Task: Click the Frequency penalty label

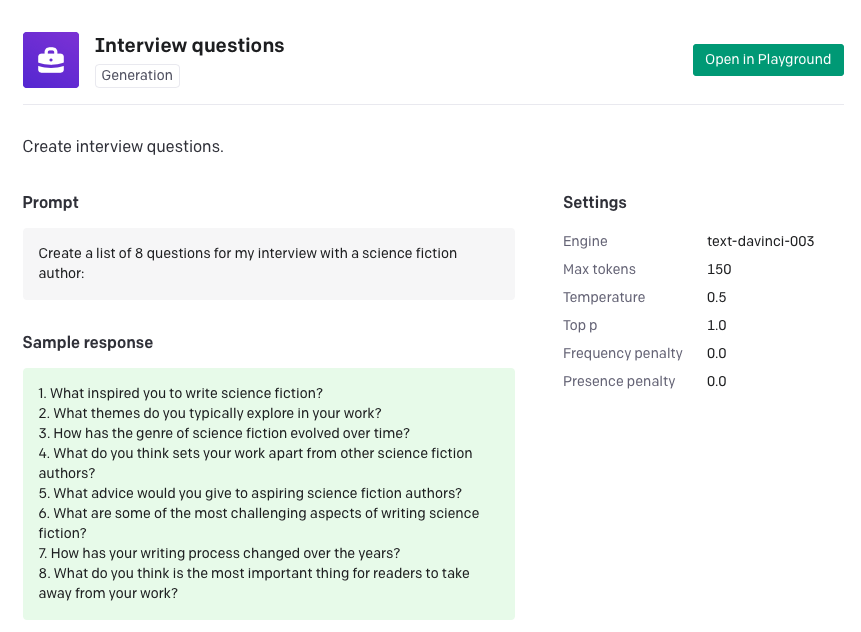Action: pos(622,353)
